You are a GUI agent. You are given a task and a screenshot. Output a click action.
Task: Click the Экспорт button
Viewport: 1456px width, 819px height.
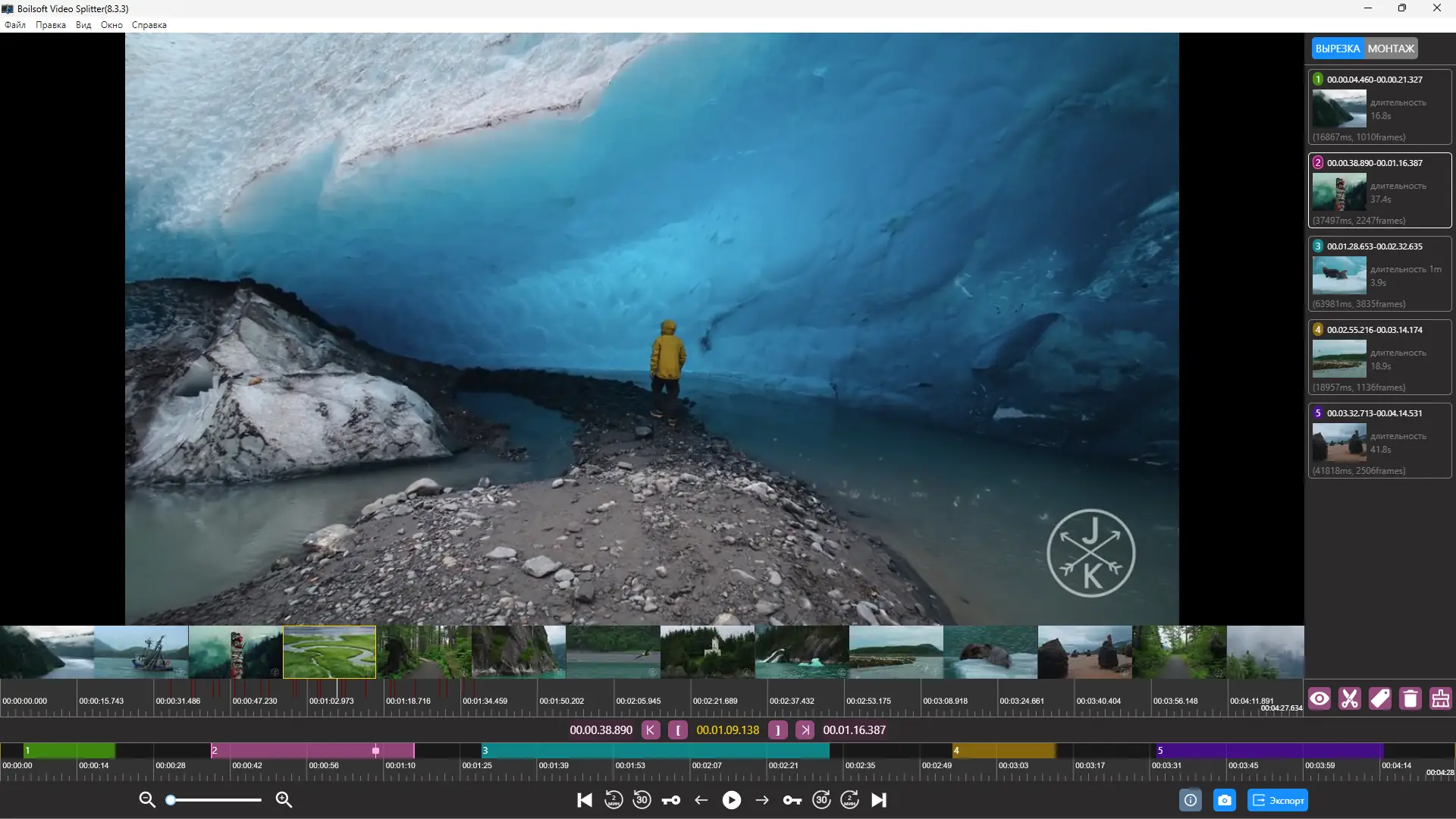pos(1279,800)
